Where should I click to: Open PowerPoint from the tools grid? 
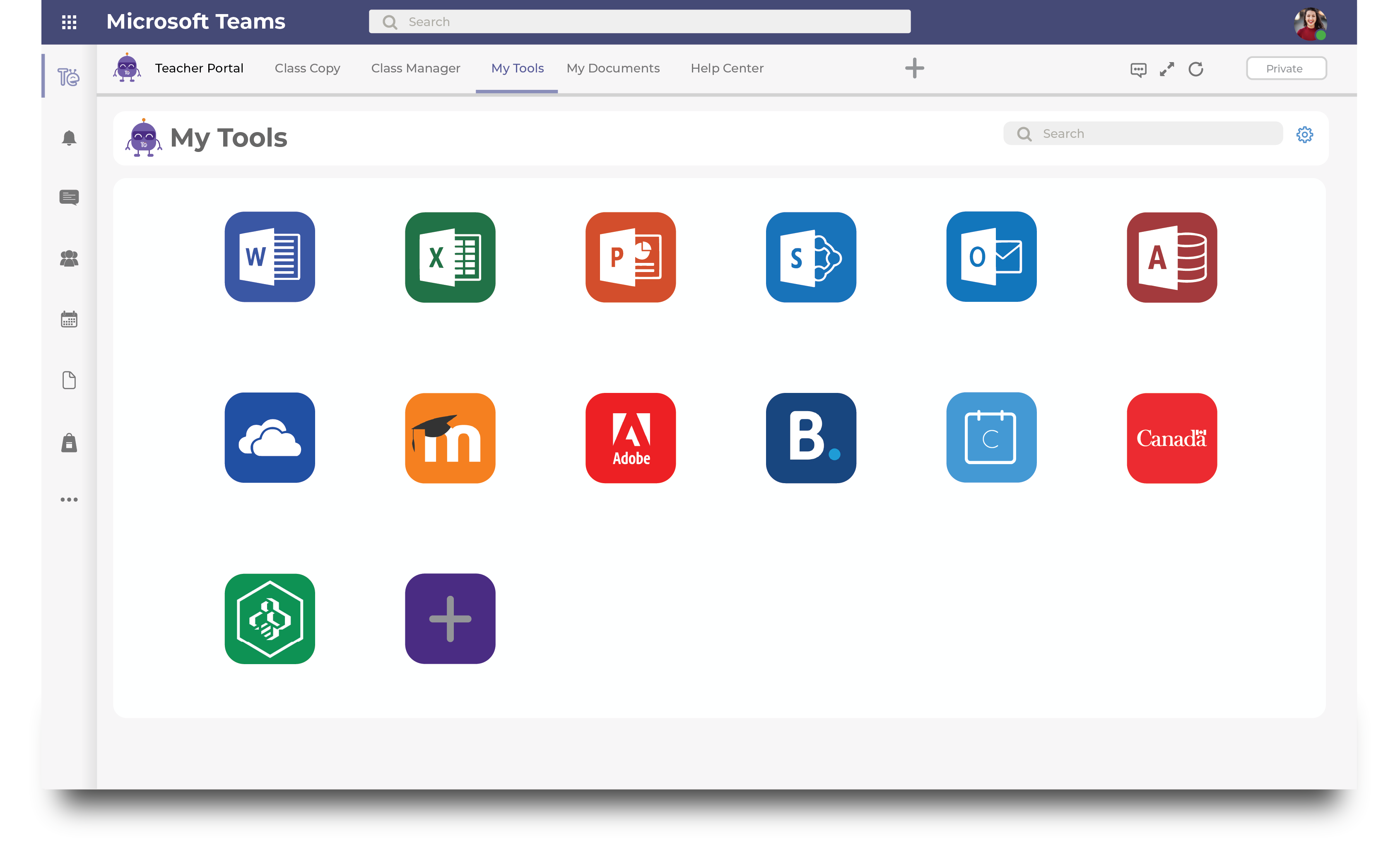pos(630,257)
